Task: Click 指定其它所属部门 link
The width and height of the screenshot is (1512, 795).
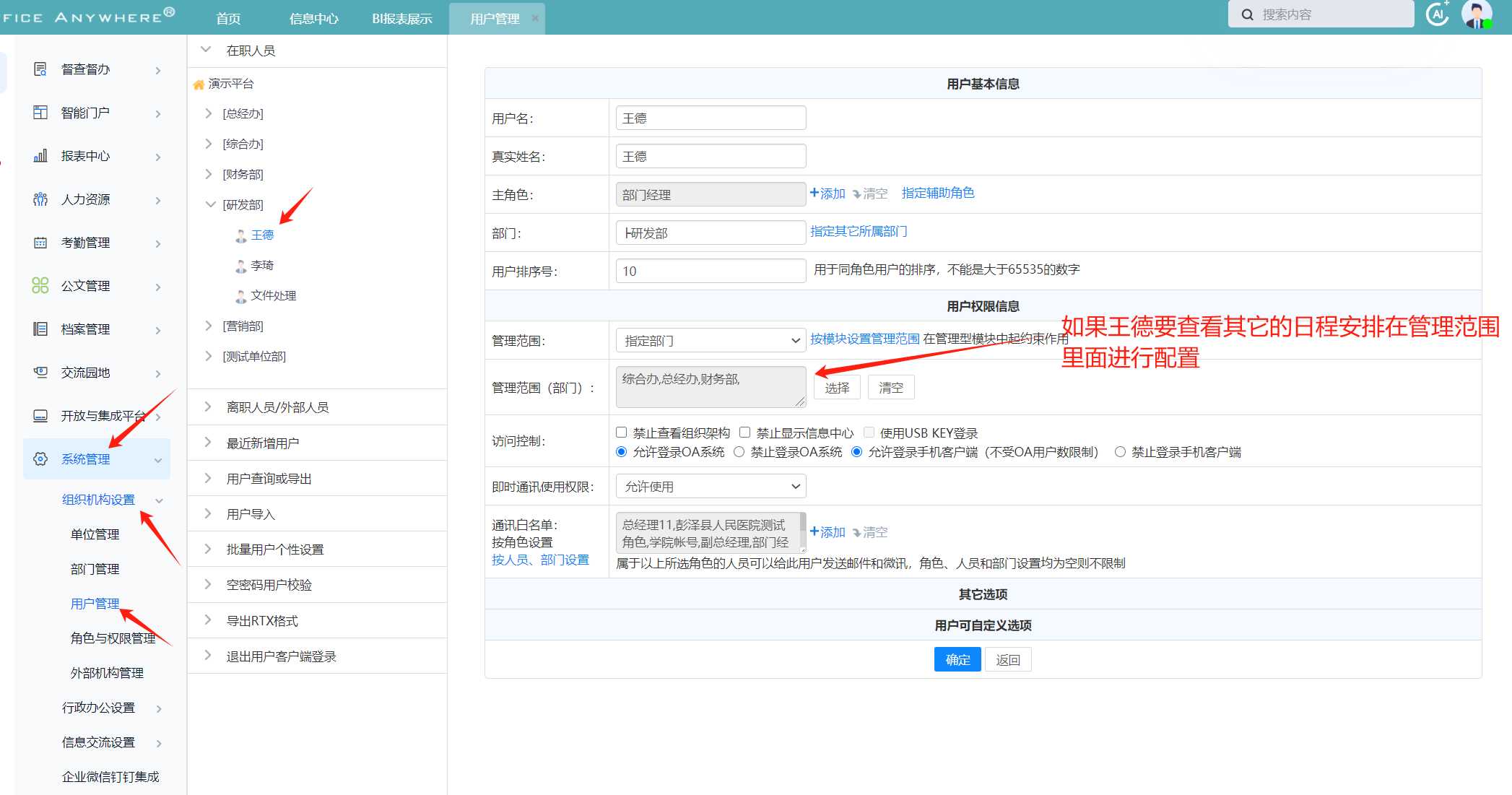Action: (x=859, y=231)
